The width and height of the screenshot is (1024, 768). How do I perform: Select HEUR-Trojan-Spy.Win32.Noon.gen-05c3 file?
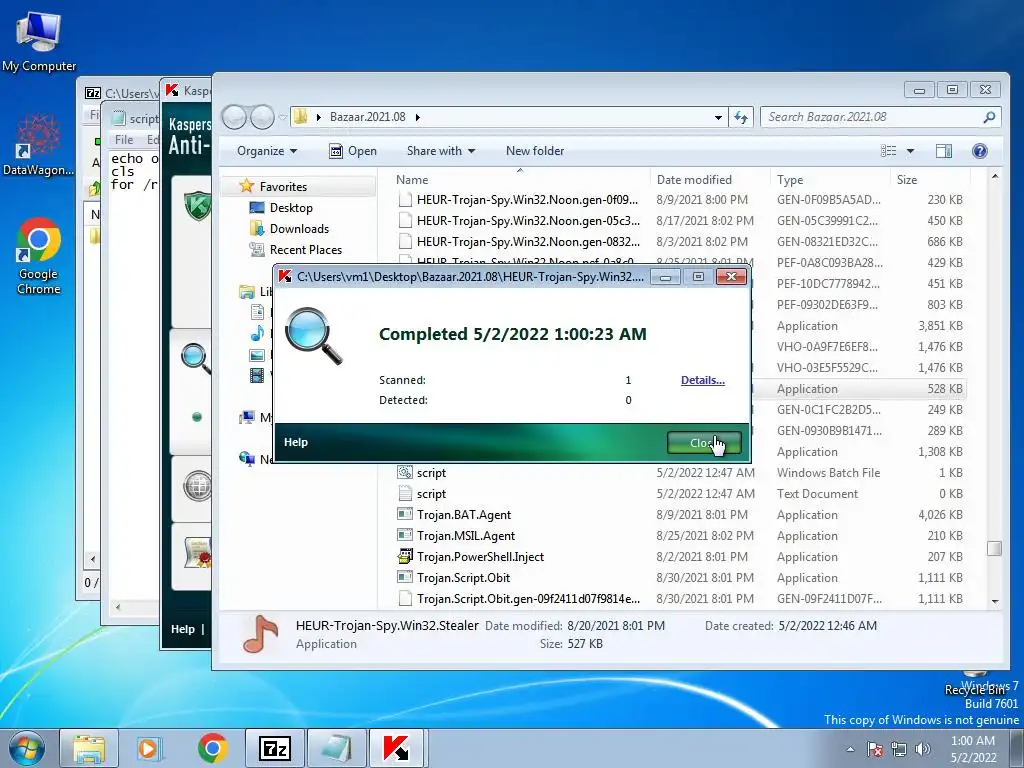pos(528,221)
